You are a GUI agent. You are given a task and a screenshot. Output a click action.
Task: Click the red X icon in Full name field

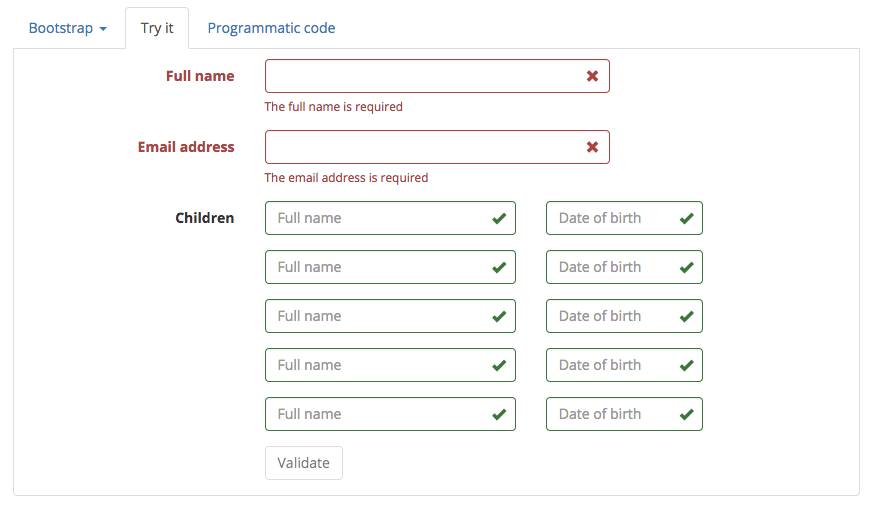pyautogui.click(x=592, y=76)
